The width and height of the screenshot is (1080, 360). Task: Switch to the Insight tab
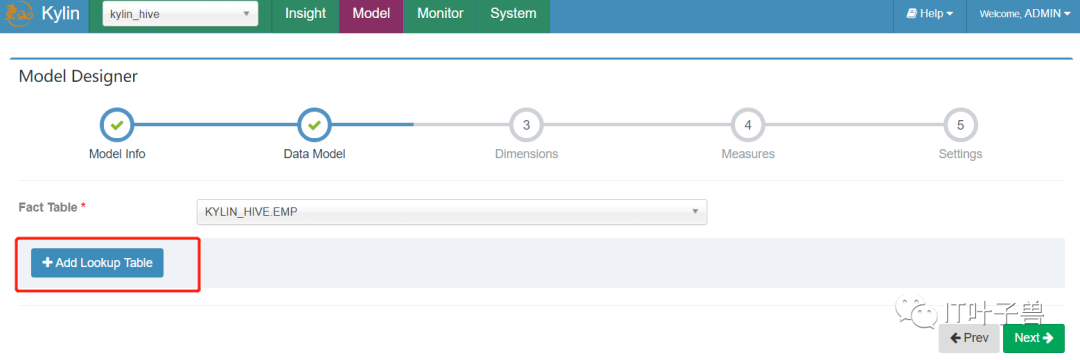click(306, 14)
